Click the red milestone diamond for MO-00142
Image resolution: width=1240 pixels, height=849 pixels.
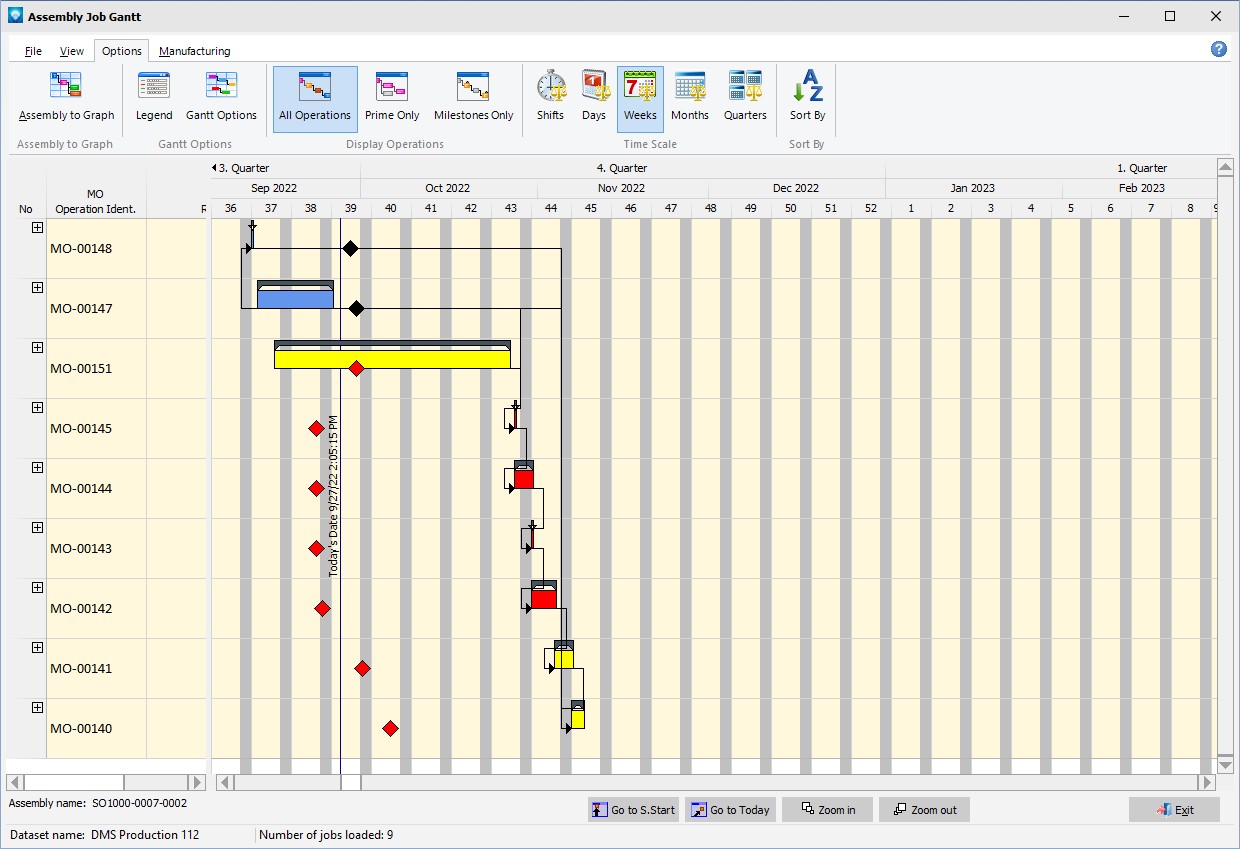(x=322, y=608)
